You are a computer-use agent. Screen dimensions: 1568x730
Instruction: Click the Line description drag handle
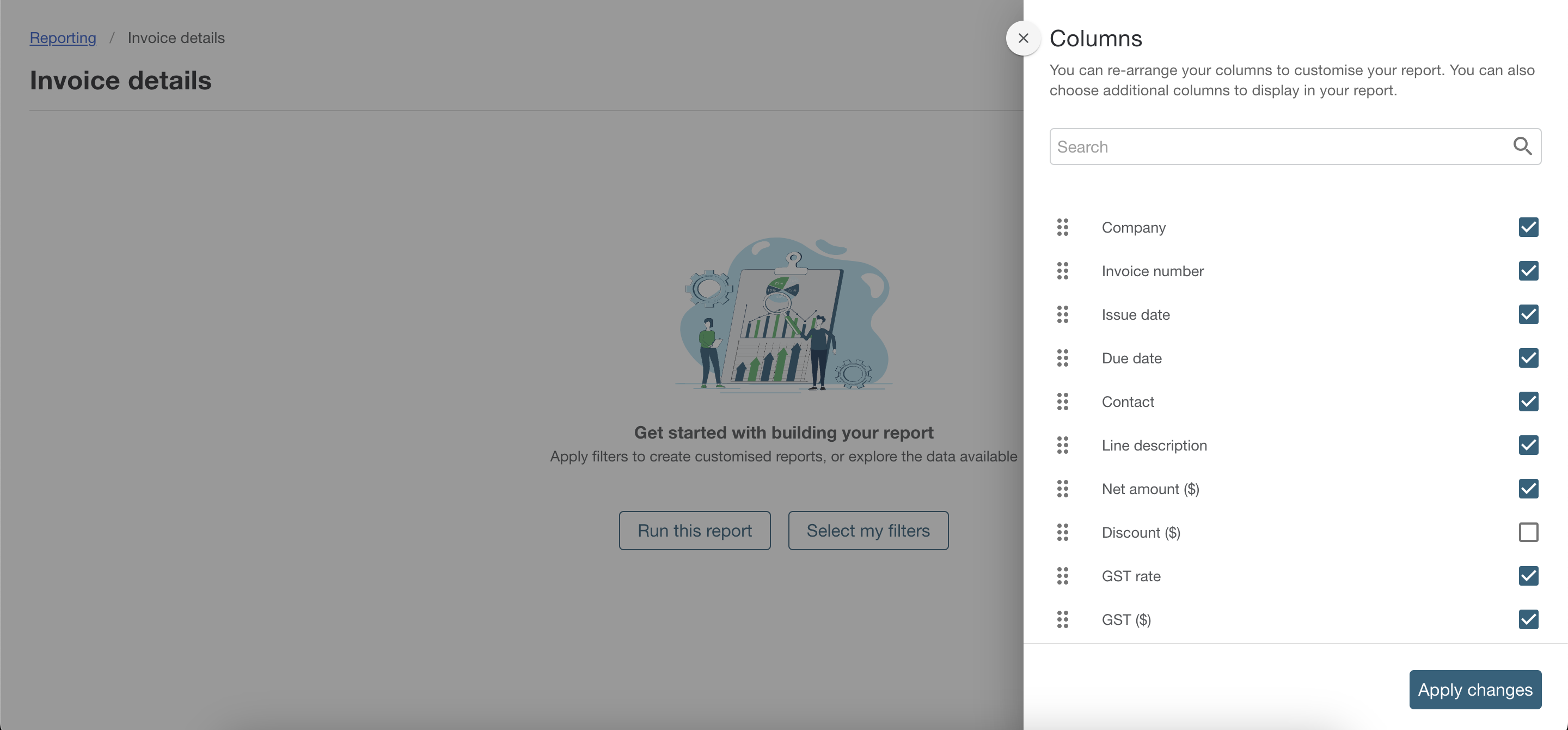[x=1063, y=445]
